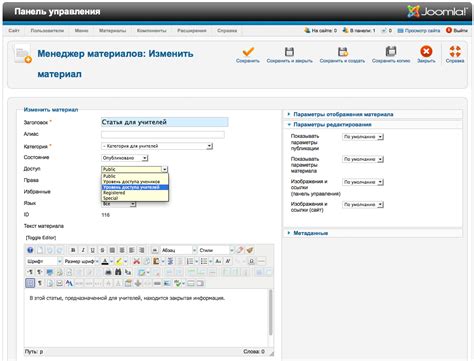Click the editor fullscreen monitor icon
This screenshot has height=361, width=474.
pos(50,272)
